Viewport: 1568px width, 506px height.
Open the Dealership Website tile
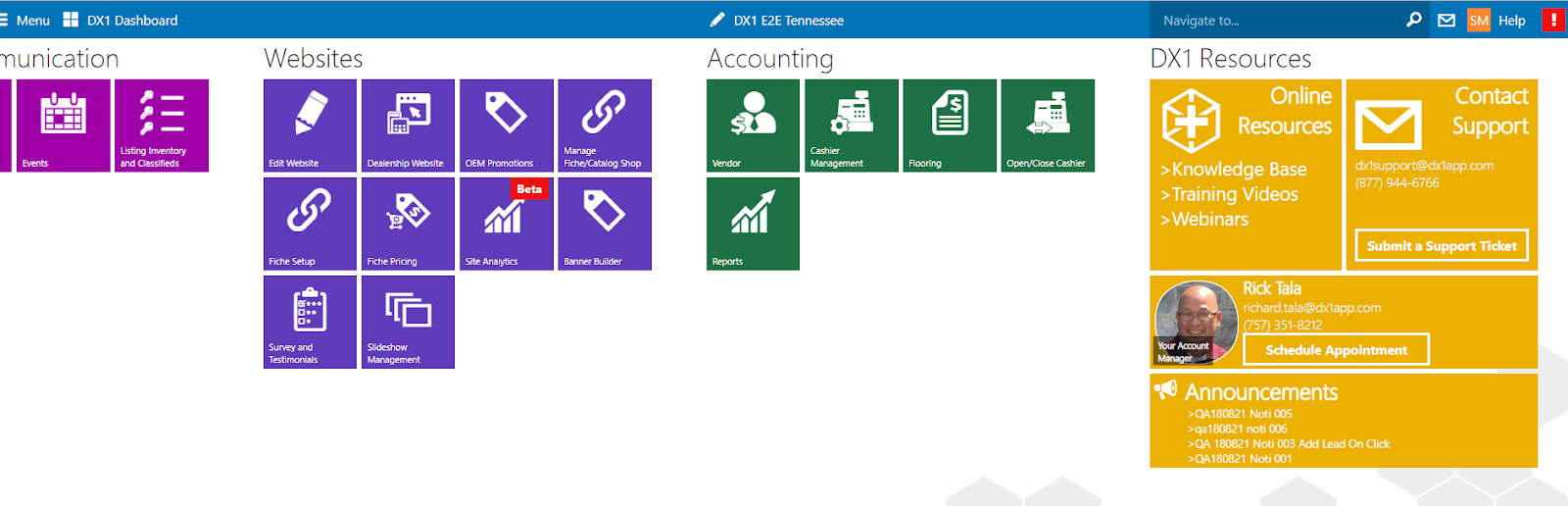[408, 126]
